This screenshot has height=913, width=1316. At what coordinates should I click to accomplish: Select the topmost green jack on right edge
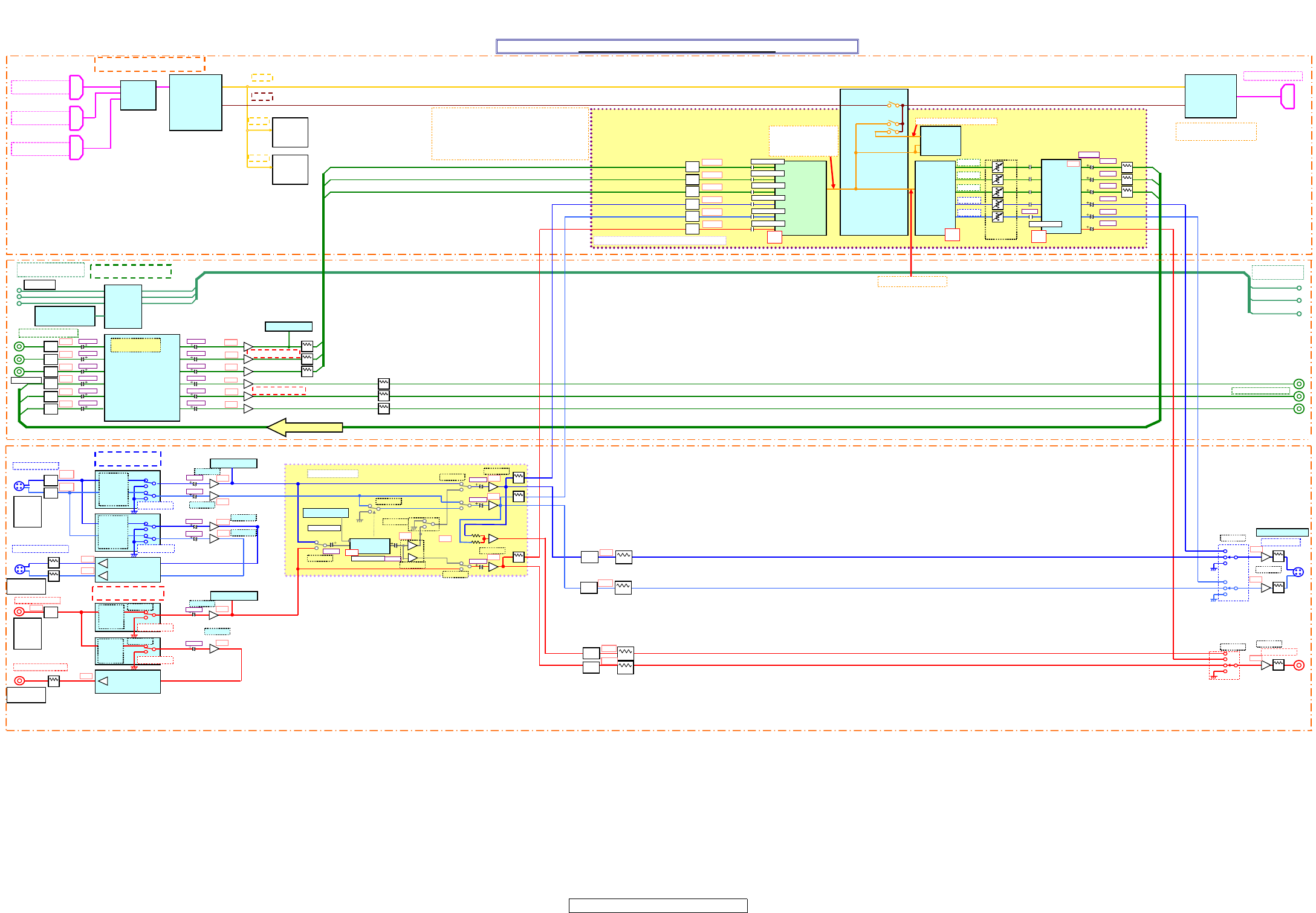(1298, 384)
